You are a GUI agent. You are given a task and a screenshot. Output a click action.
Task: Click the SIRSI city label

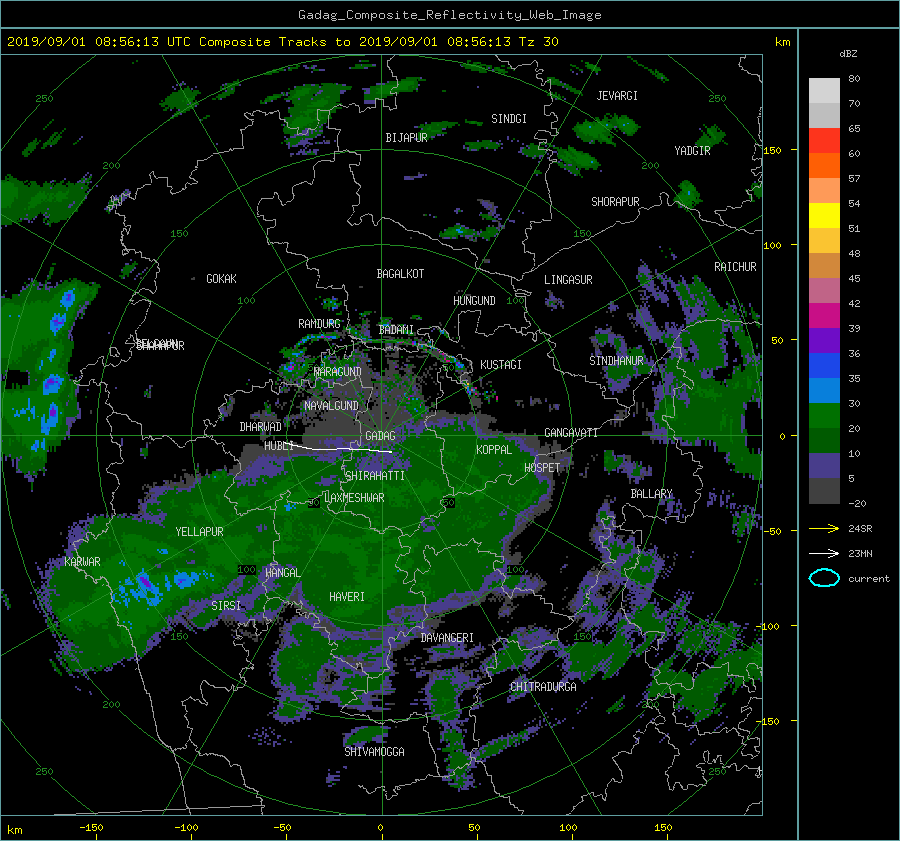[x=226, y=606]
